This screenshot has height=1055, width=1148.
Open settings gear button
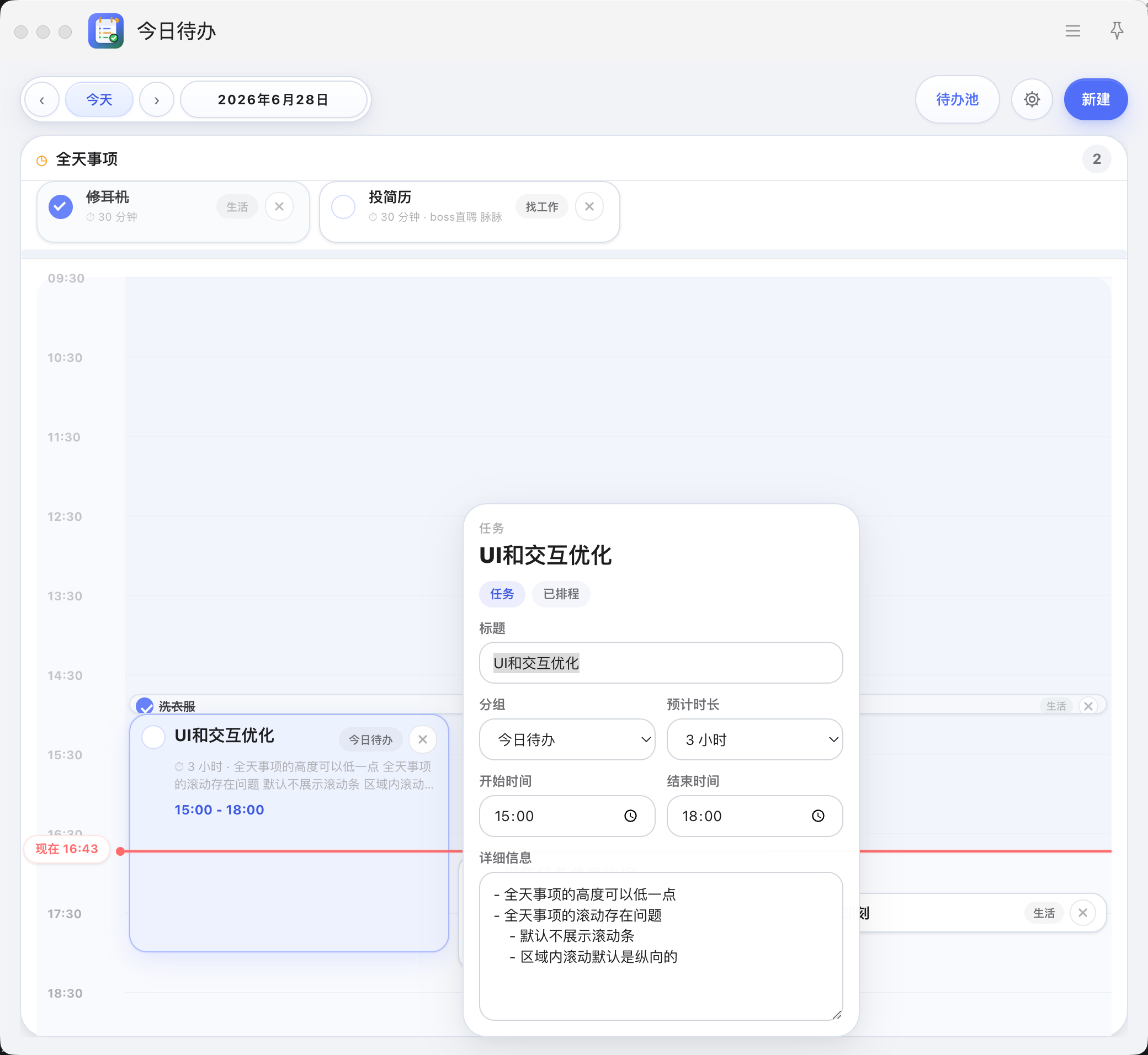1032,99
